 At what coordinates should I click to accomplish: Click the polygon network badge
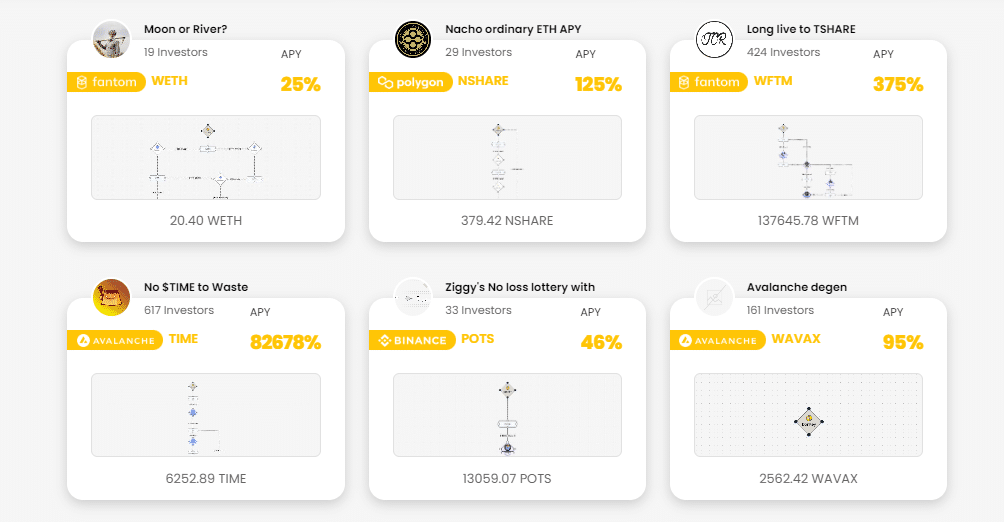(410, 82)
